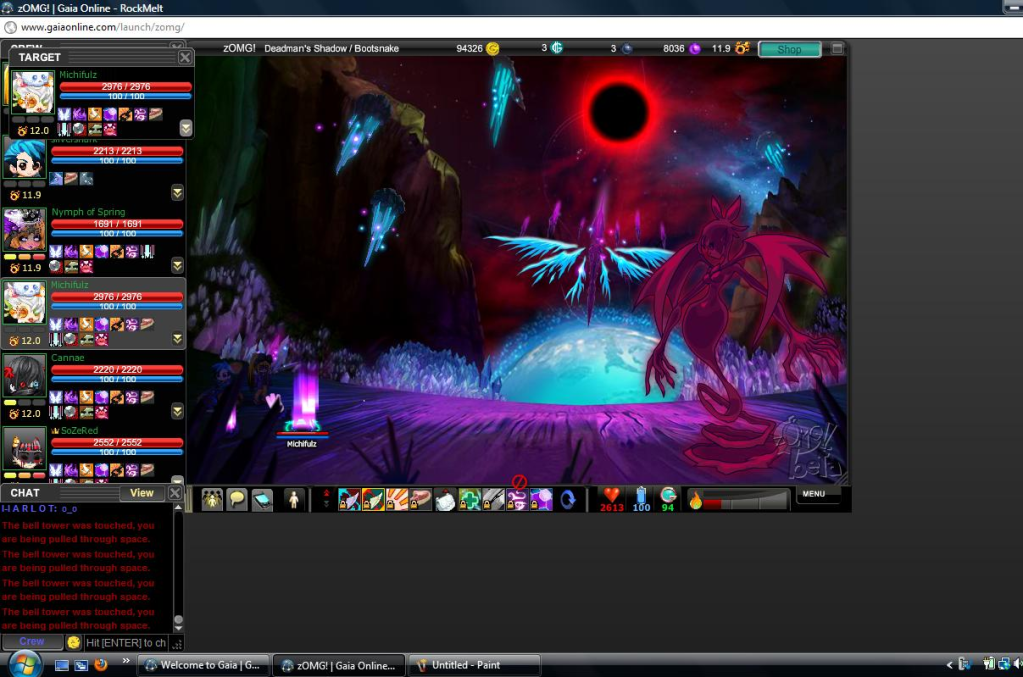
Task: Launch Firefox from quick launch
Action: click(x=100, y=665)
